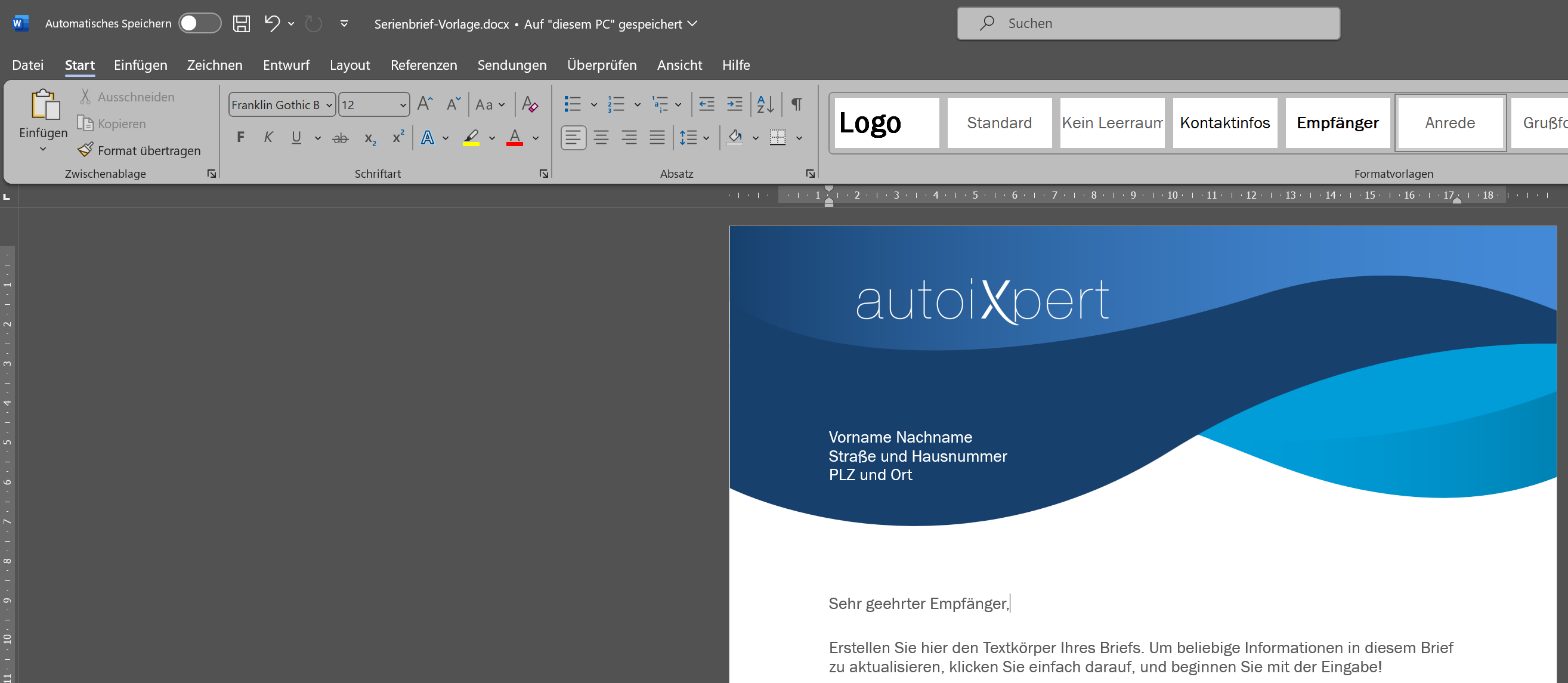
Task: Open undo history dropdown arrow
Action: pyautogui.click(x=291, y=24)
